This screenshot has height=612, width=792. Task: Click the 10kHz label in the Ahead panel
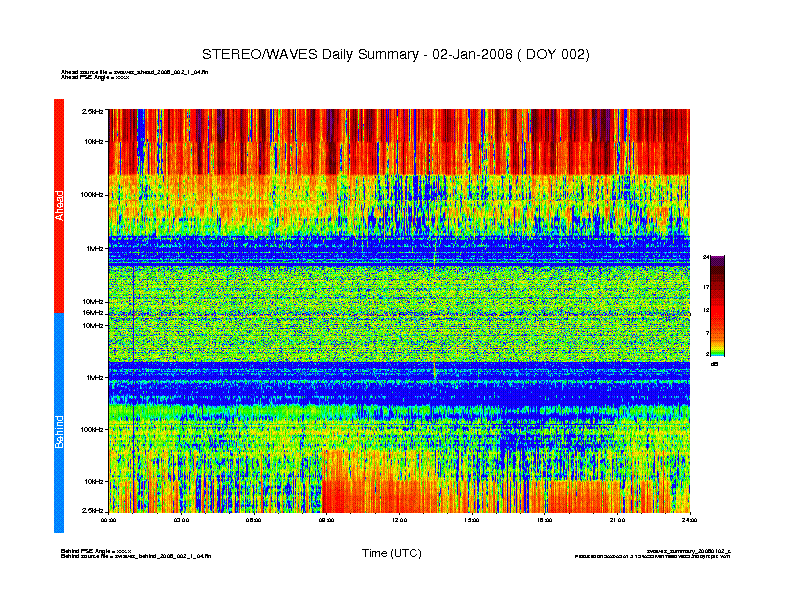coord(94,142)
